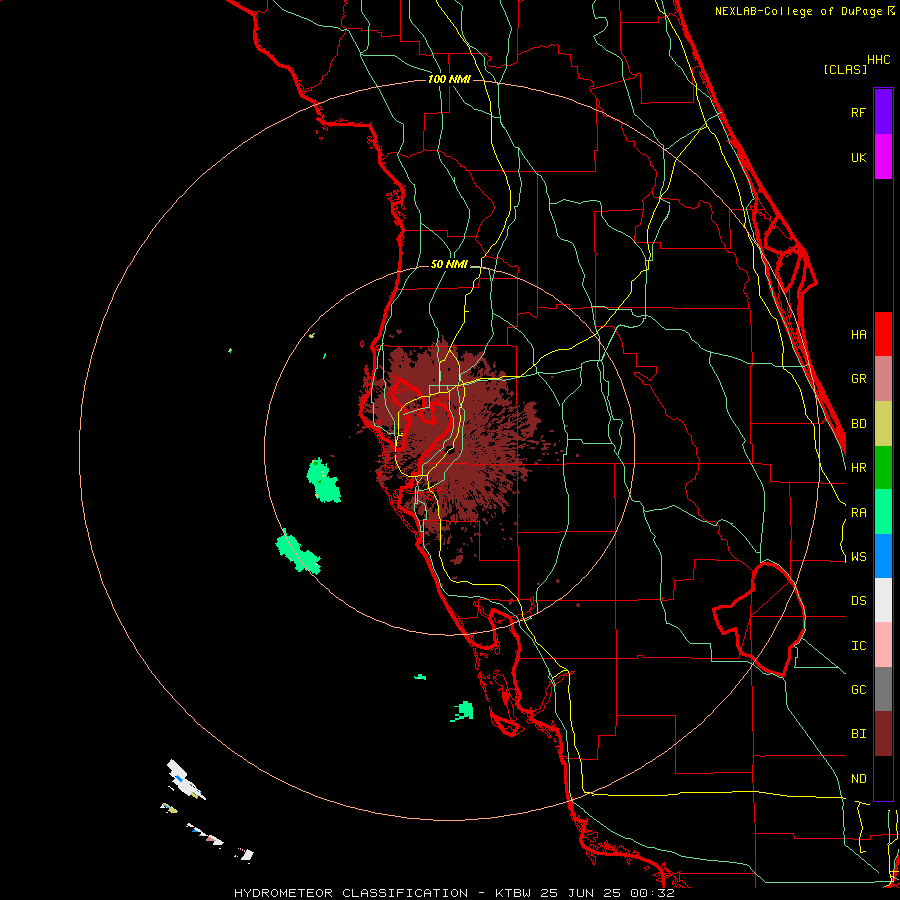Click the "HHC" product label
This screenshot has height=900, width=900.
coord(879,60)
